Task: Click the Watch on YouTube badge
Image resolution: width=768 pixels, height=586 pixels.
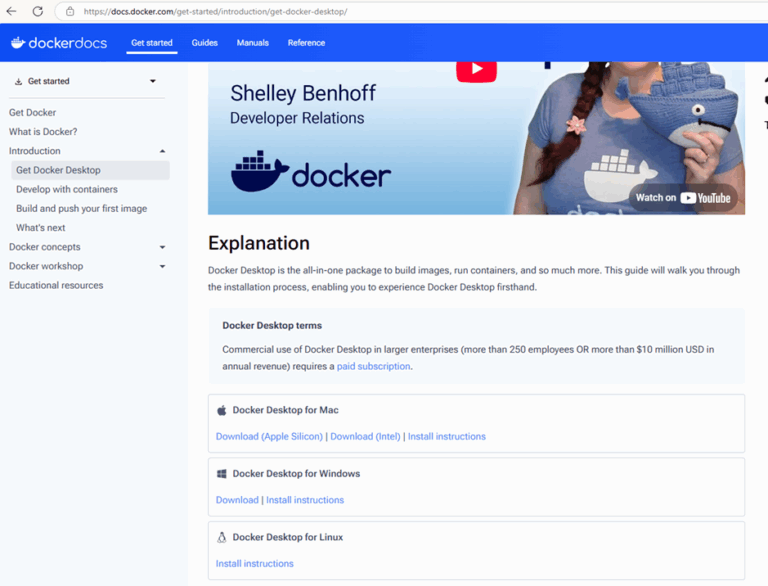Action: (684, 198)
